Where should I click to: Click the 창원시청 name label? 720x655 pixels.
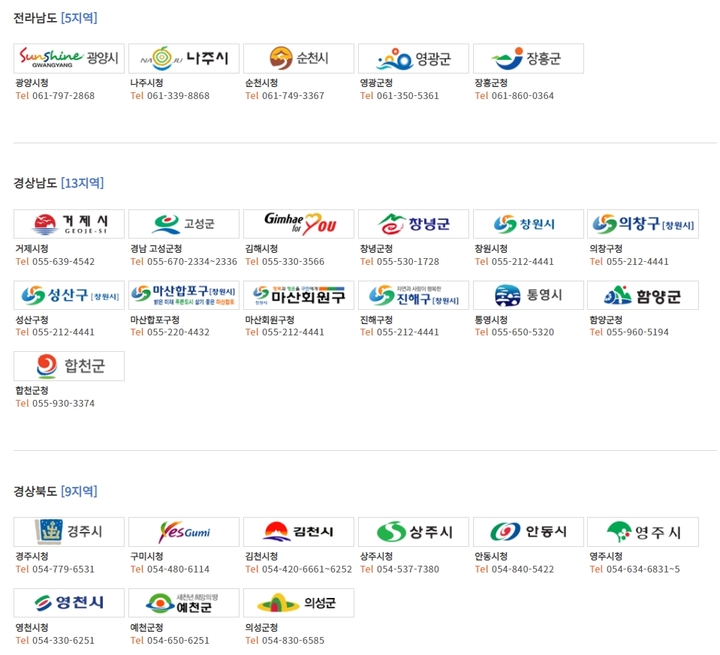(491, 248)
